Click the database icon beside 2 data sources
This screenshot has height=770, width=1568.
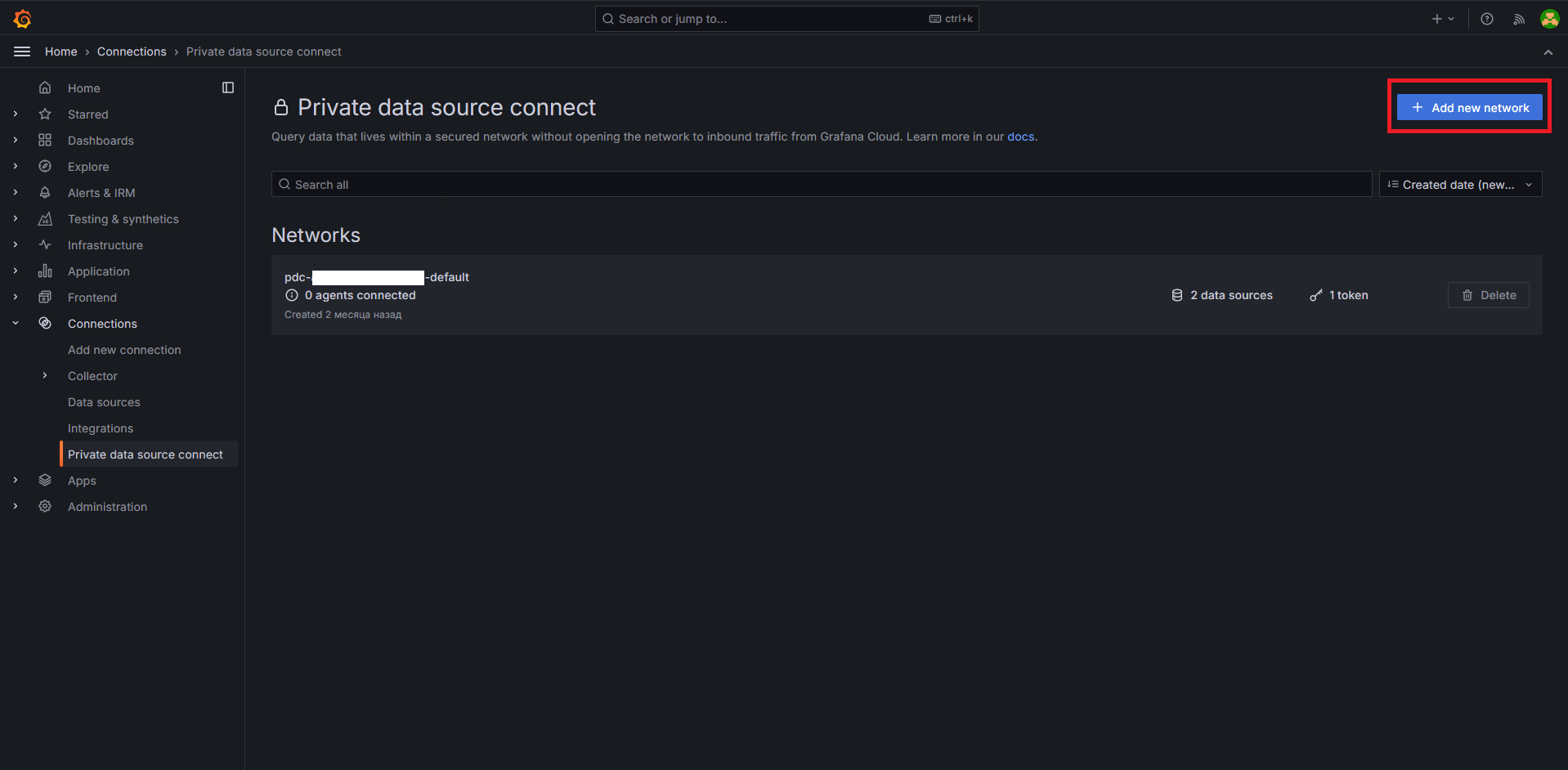pyautogui.click(x=1177, y=295)
